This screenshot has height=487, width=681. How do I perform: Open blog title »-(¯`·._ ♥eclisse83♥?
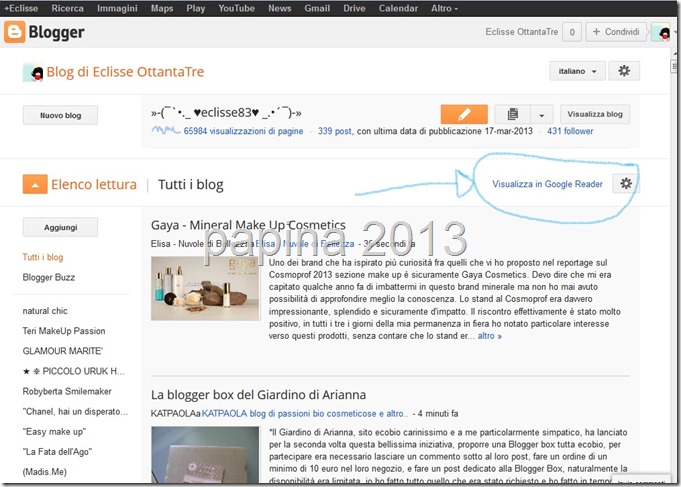click(x=226, y=113)
